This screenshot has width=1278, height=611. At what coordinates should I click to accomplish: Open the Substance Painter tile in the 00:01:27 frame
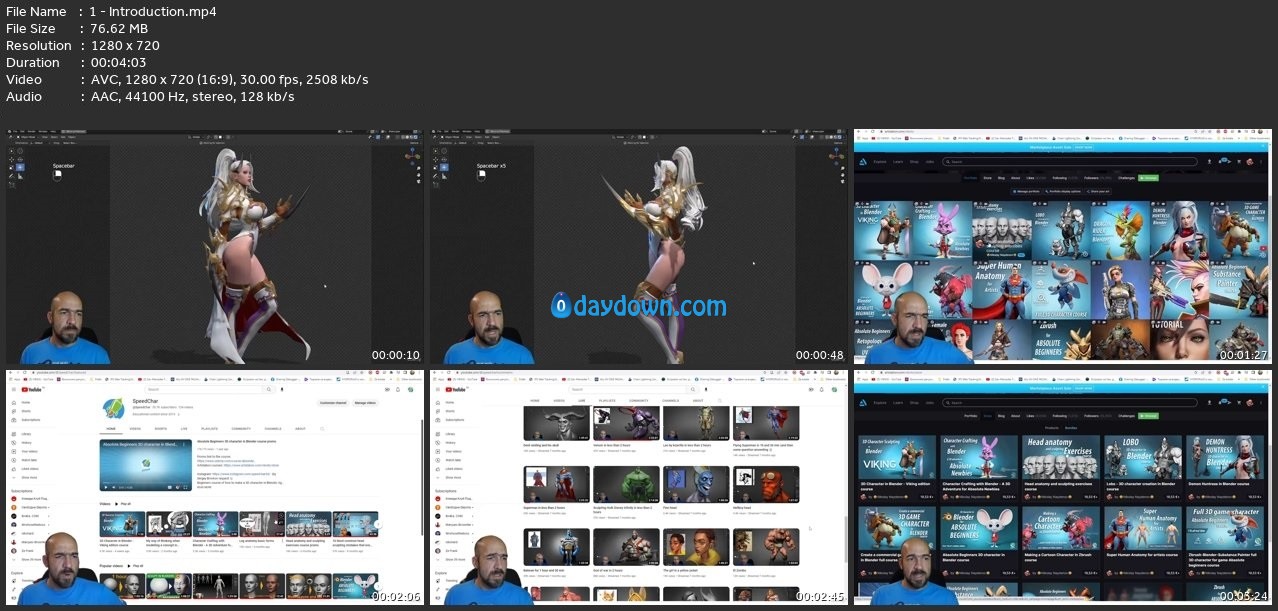[x=1239, y=290]
